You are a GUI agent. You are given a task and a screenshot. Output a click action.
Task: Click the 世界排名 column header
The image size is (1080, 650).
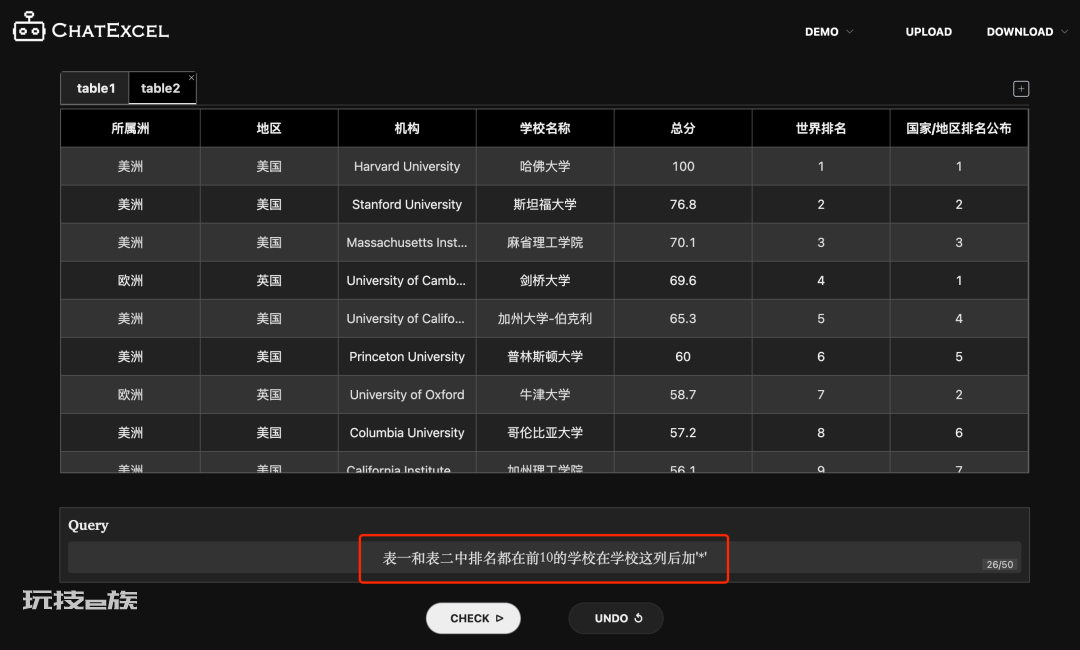coord(821,128)
